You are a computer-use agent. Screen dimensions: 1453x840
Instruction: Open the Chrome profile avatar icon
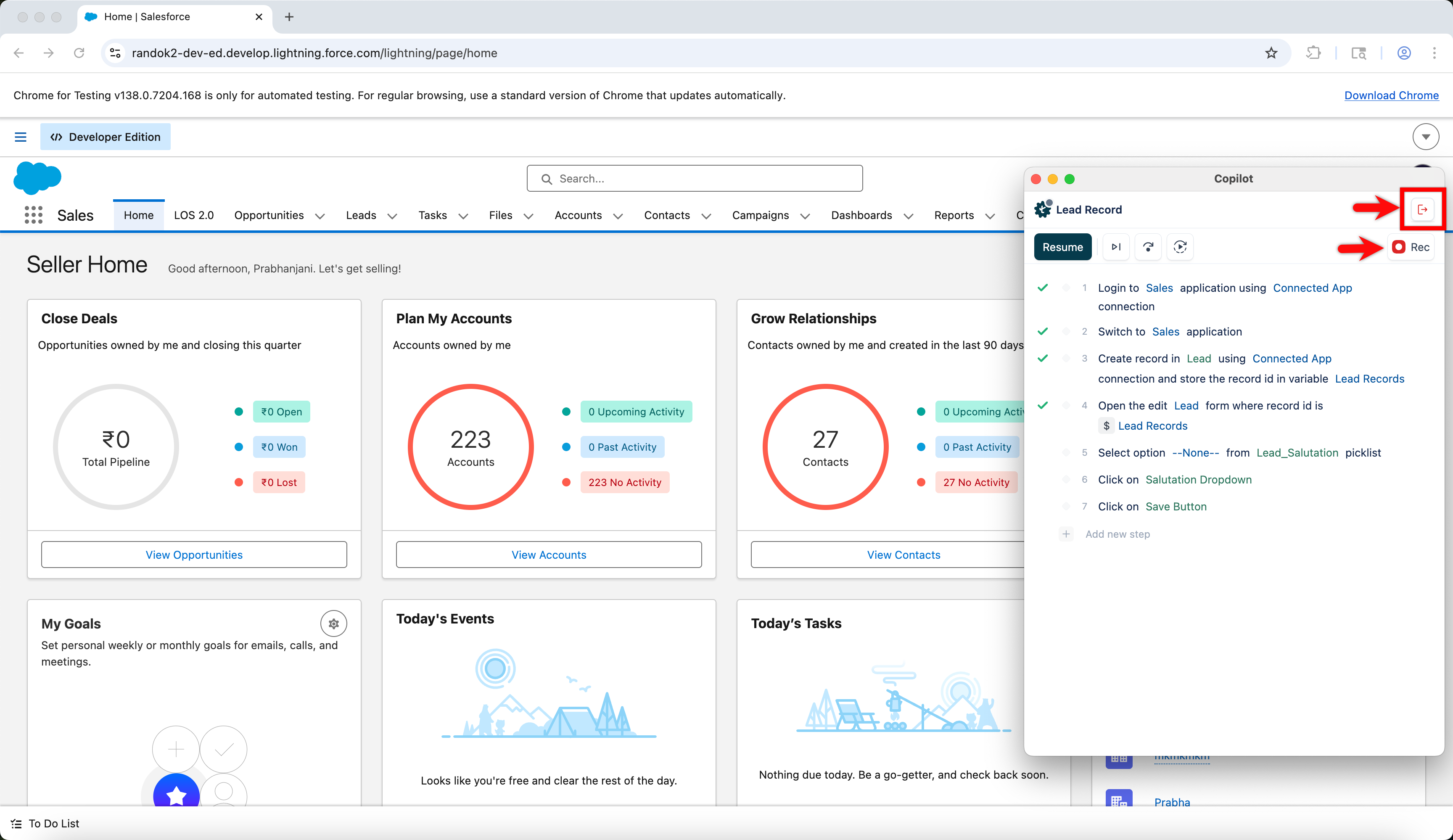pyautogui.click(x=1404, y=53)
